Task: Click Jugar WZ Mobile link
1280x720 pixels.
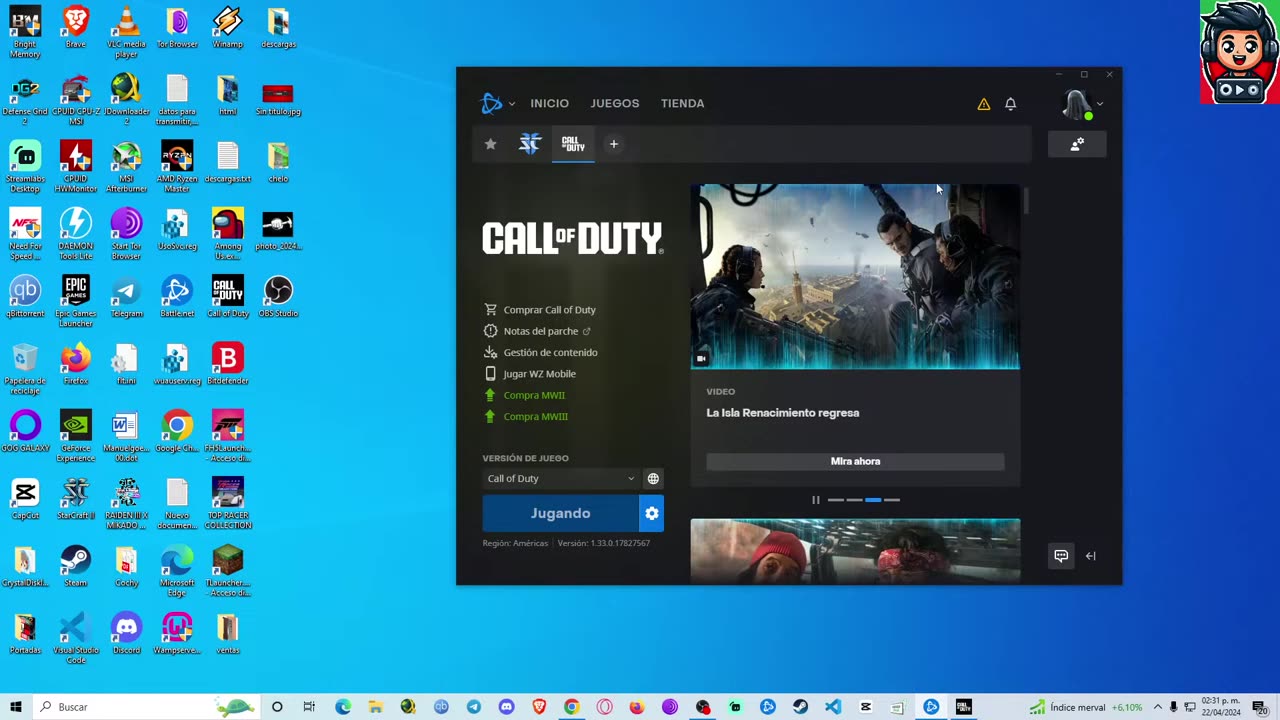Action: coord(530,374)
